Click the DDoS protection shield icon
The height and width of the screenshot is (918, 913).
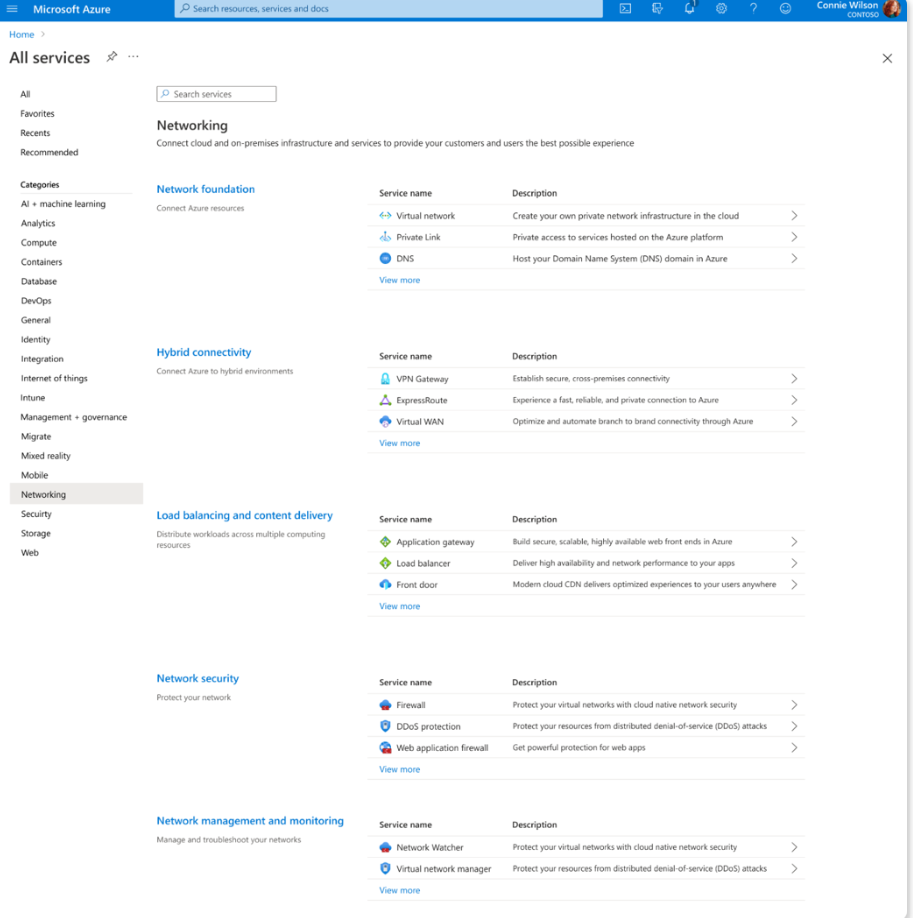click(385, 726)
